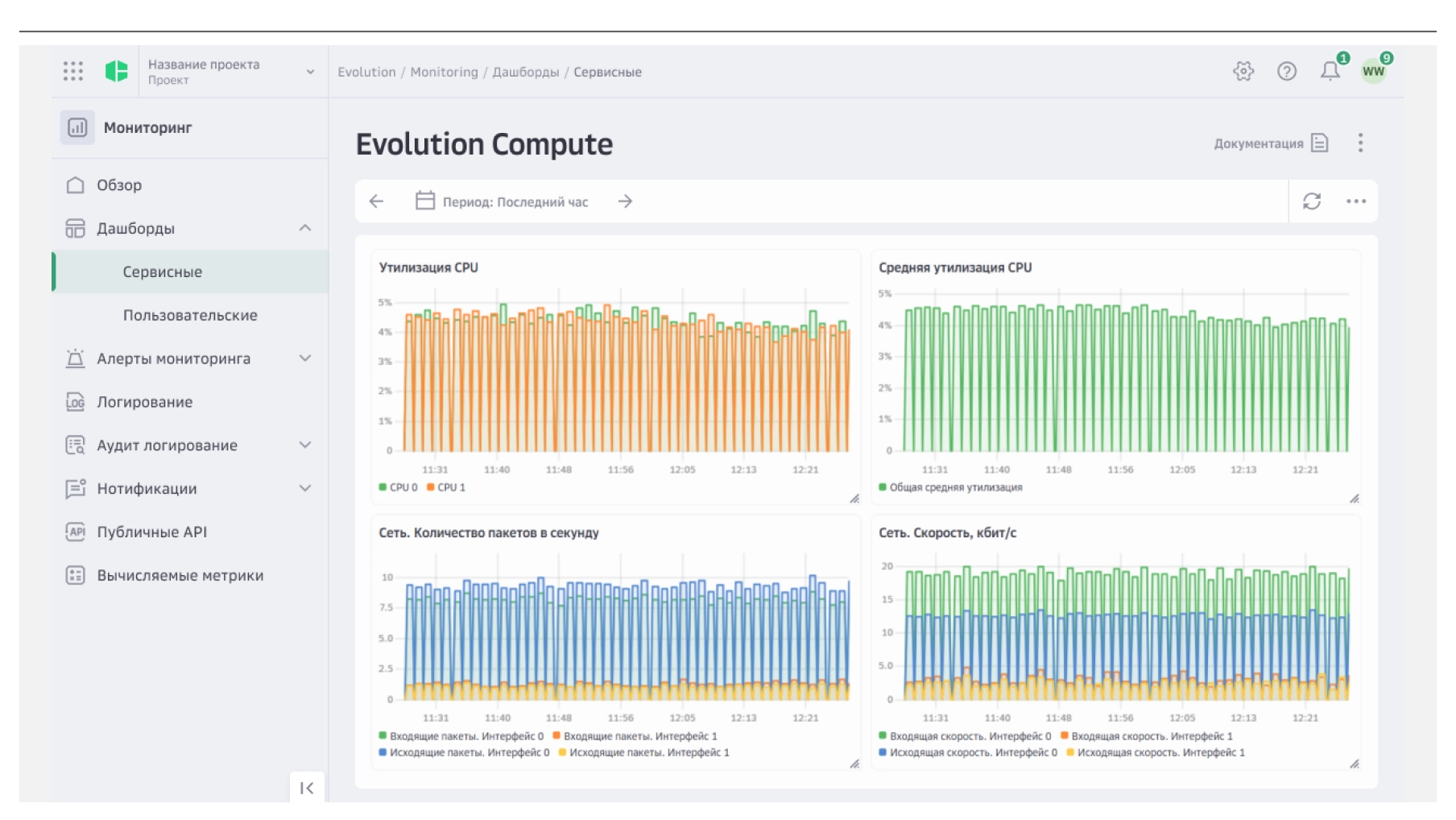
Task: Select the Сервисные dashboards item
Action: (x=190, y=271)
